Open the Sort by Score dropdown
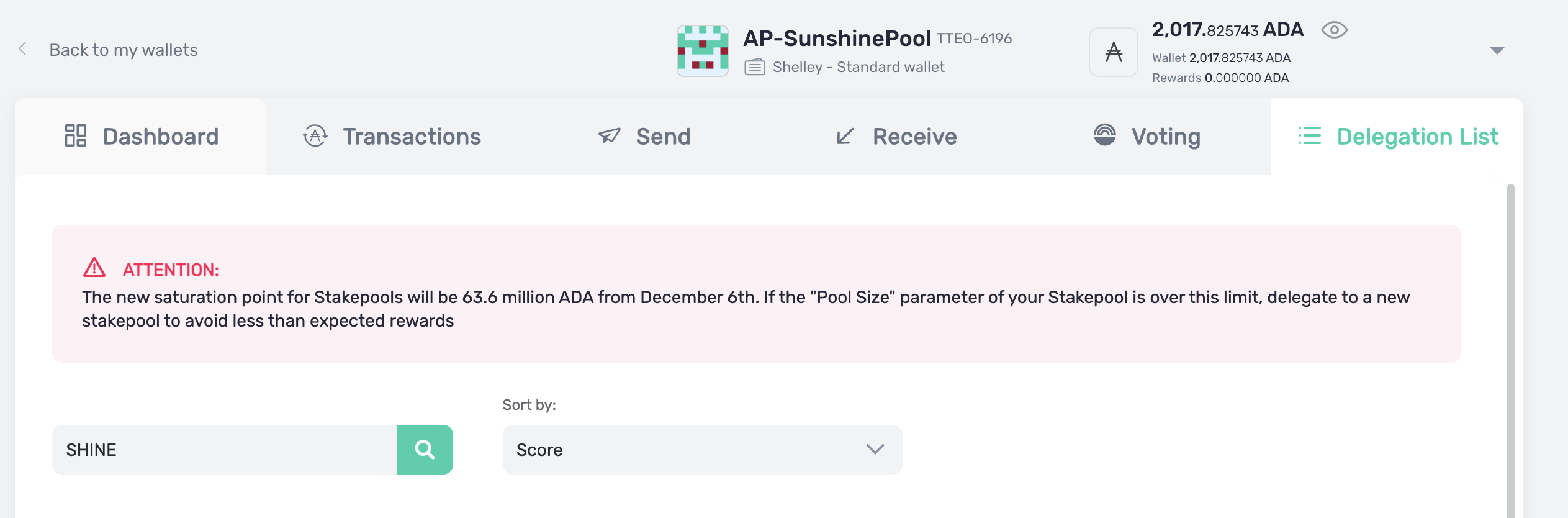 click(701, 450)
